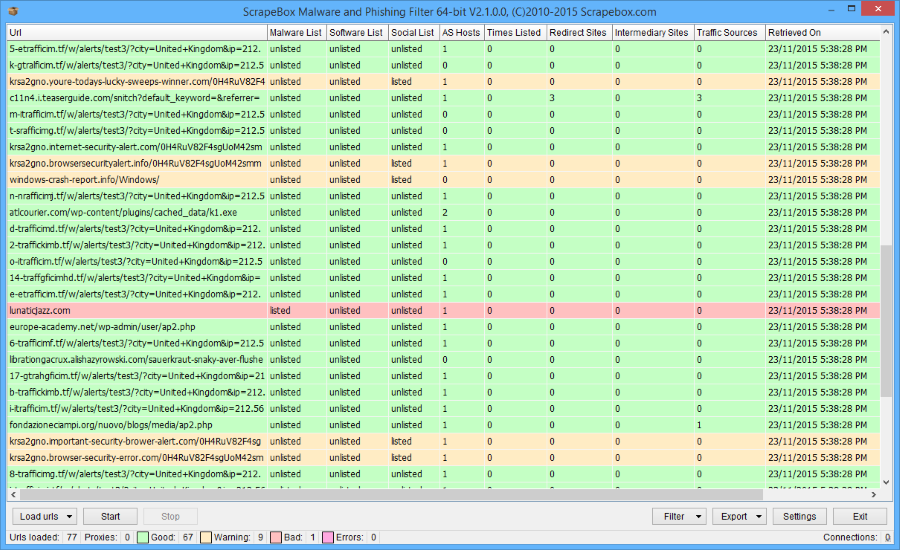Click the red Bad color swatch
Viewport: 900px width, 550px height.
pyautogui.click(x=276, y=537)
